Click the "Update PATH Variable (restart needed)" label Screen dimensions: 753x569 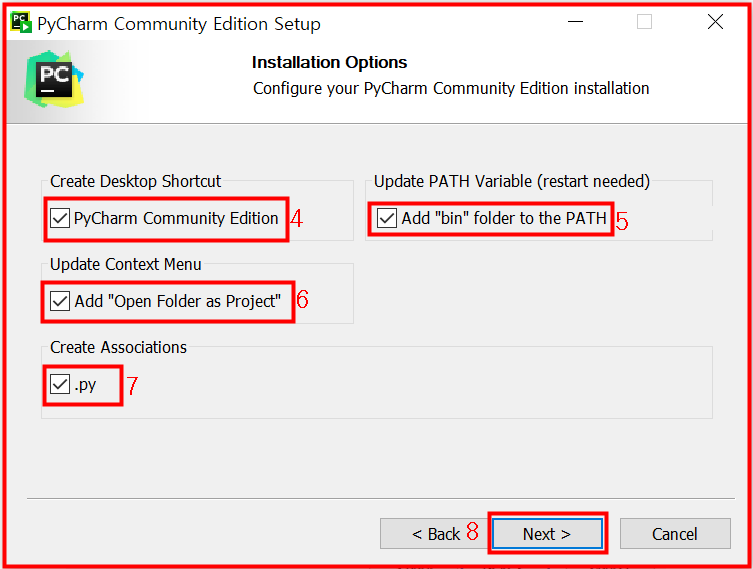[x=512, y=182]
